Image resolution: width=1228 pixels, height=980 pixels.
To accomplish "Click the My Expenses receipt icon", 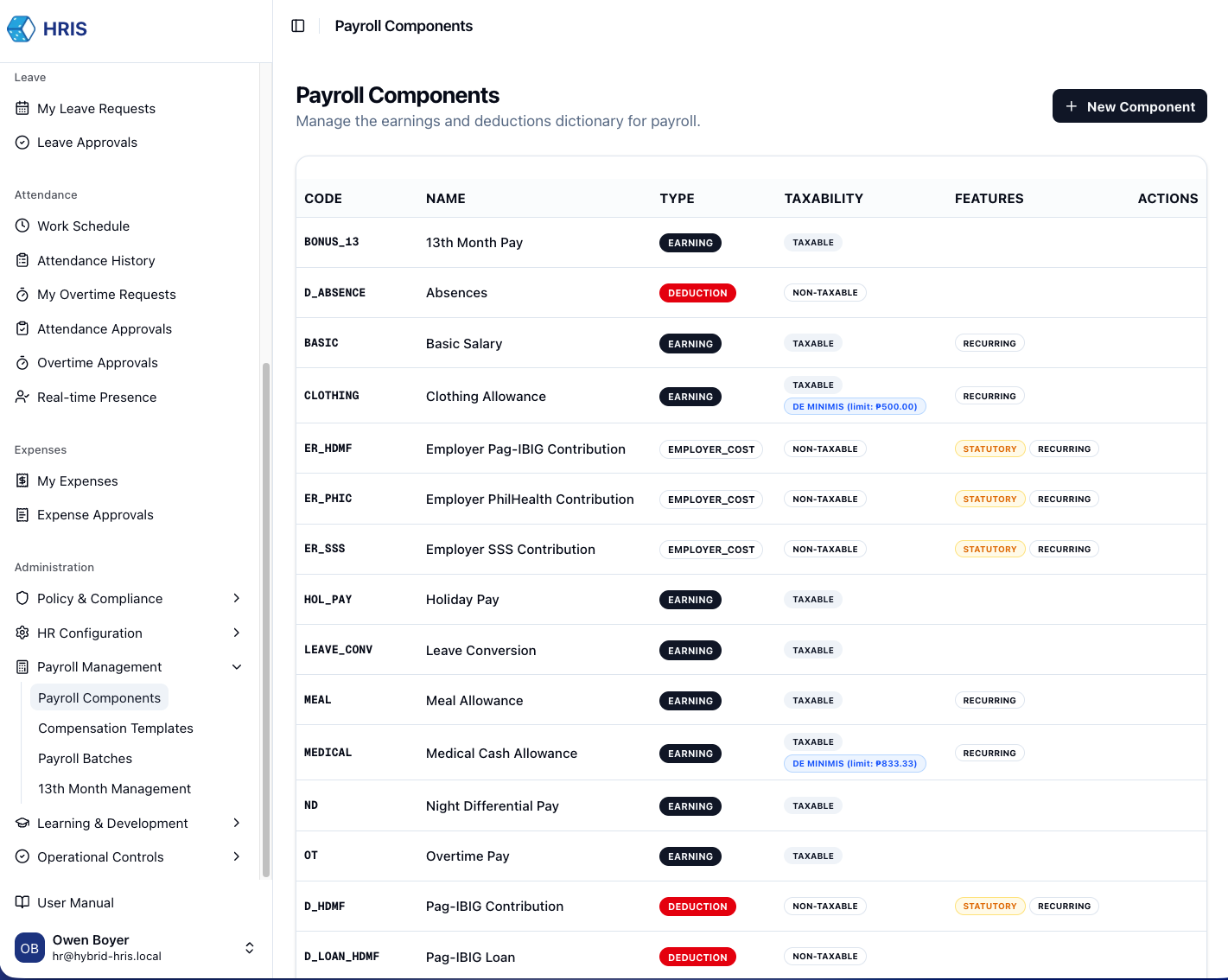I will [22, 480].
